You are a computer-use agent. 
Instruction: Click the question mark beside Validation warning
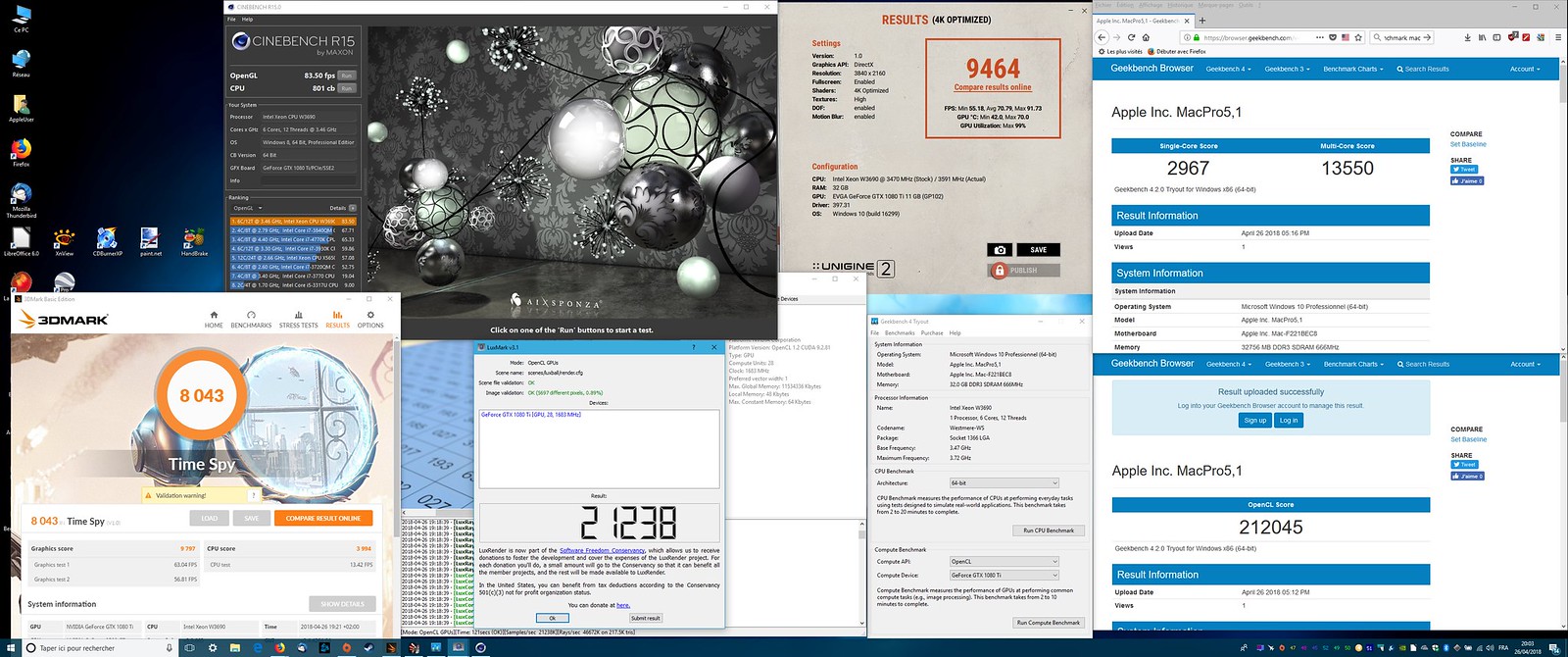coord(254,495)
